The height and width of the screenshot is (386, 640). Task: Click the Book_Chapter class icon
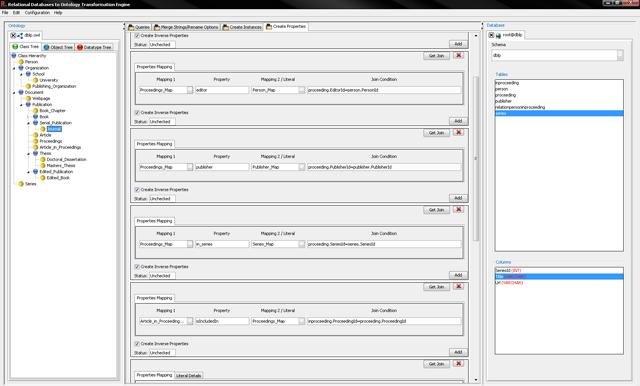pos(36,111)
